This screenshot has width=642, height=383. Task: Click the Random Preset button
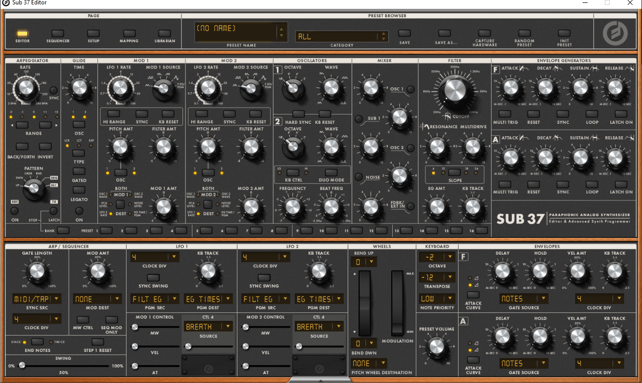coord(524,33)
